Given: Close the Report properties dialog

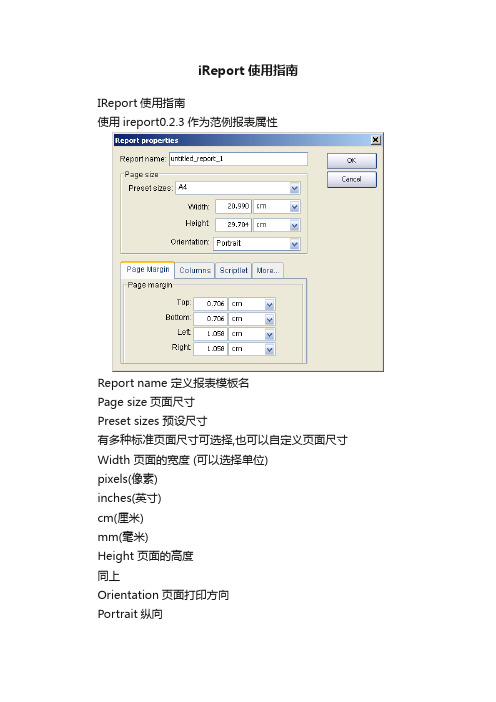Looking at the screenshot, I should pyautogui.click(x=376, y=140).
